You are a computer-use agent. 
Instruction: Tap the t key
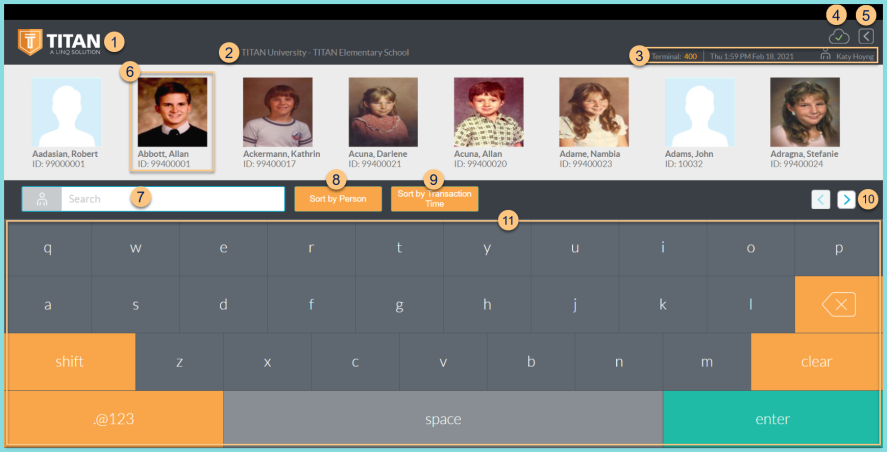pyautogui.click(x=399, y=248)
